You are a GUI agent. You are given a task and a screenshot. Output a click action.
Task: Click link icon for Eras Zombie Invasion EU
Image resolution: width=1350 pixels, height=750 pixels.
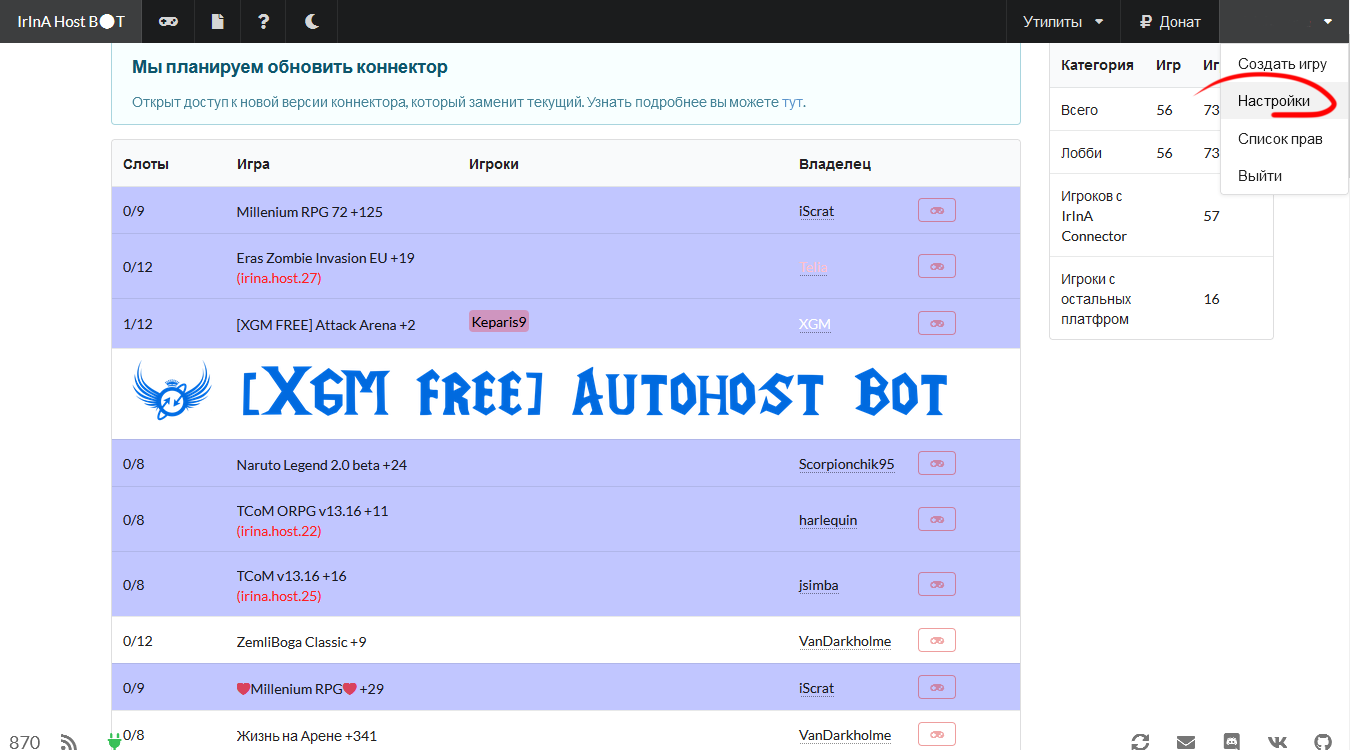937,266
